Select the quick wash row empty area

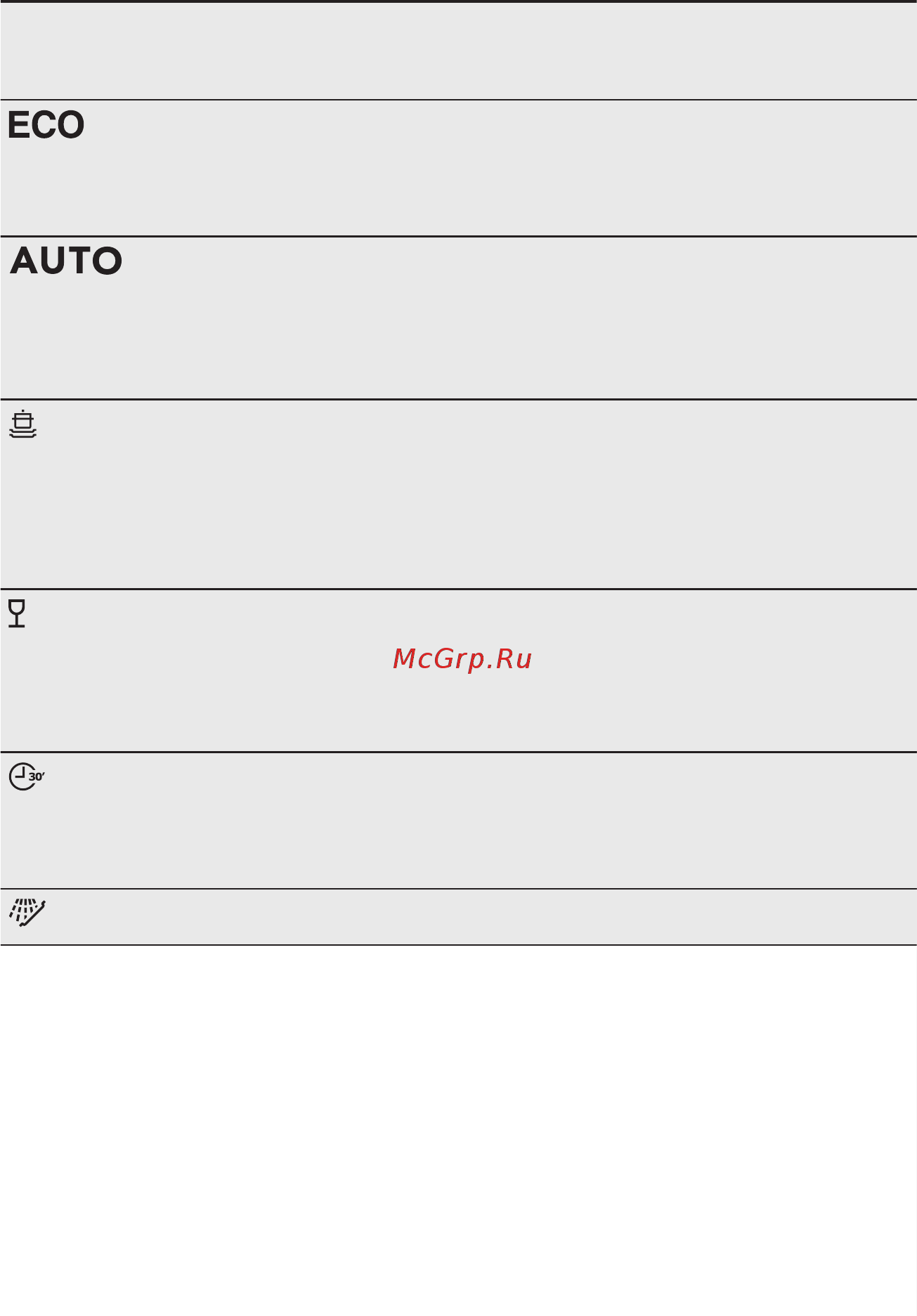point(492,821)
